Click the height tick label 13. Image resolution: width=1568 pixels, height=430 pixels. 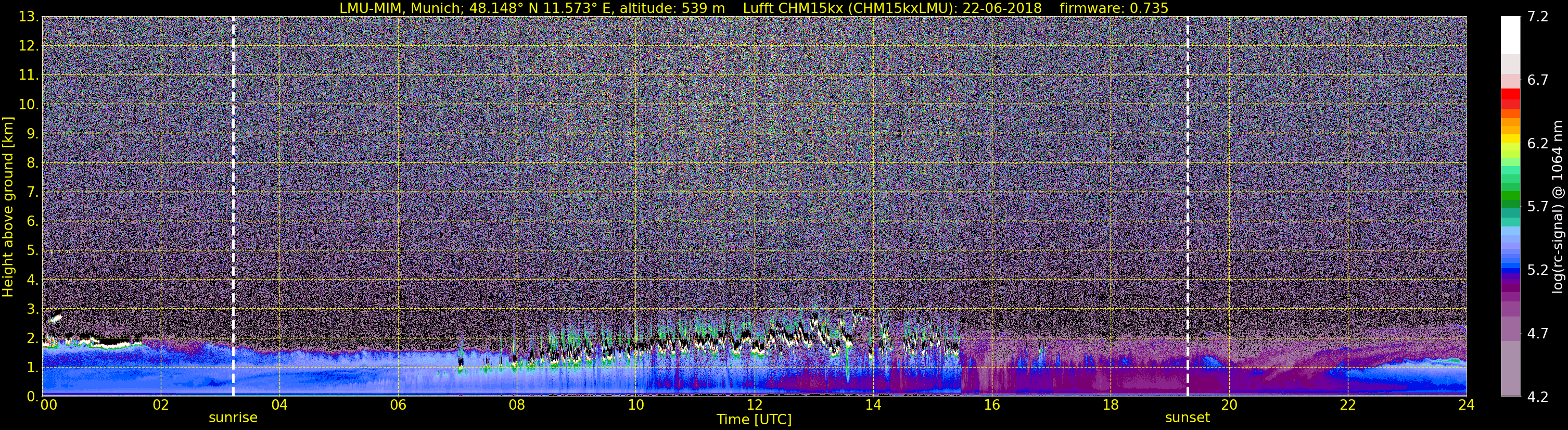click(x=29, y=17)
